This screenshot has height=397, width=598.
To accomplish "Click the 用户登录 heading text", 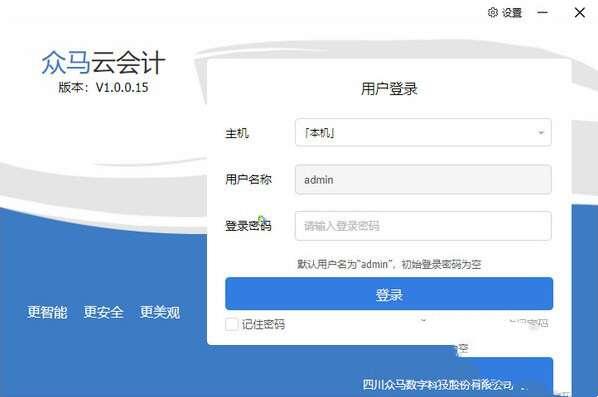I will (x=389, y=89).
